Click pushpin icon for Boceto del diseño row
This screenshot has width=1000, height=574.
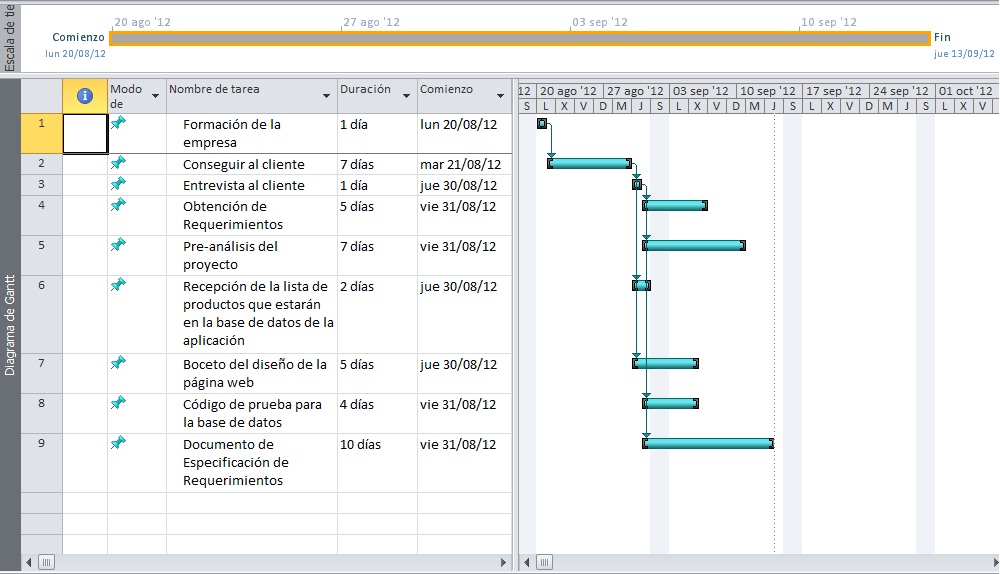118,363
